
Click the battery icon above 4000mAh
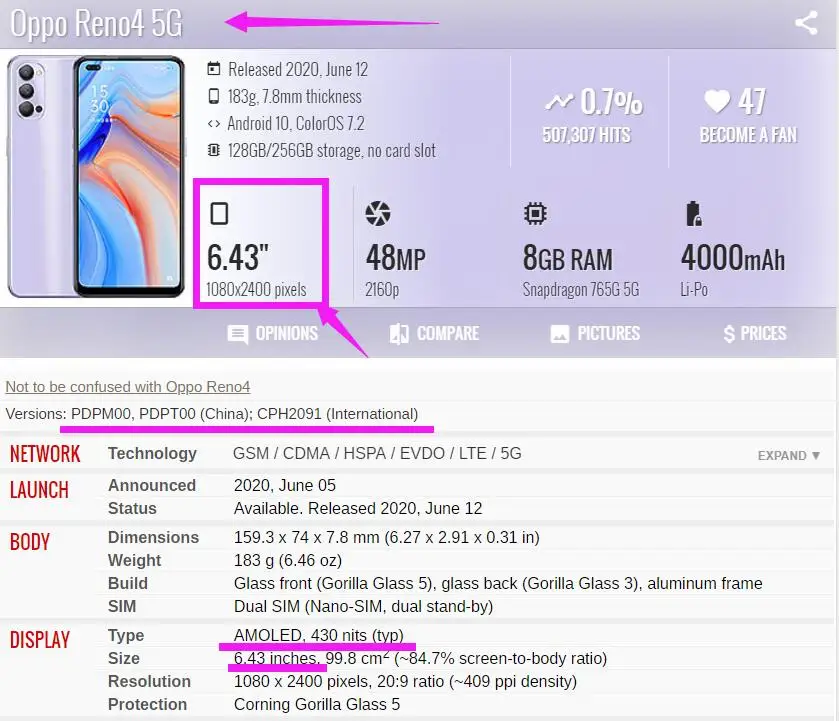click(x=694, y=214)
